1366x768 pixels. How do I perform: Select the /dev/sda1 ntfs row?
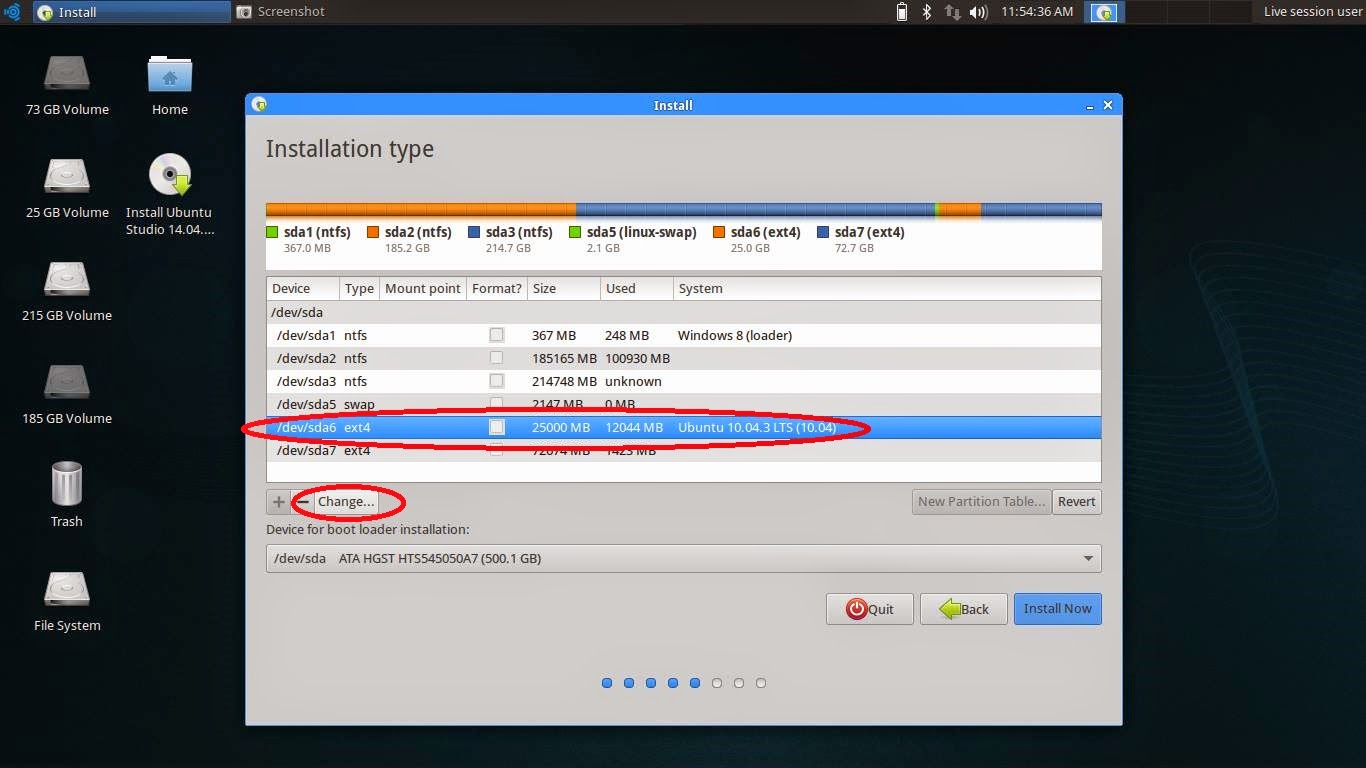pyautogui.click(x=684, y=335)
